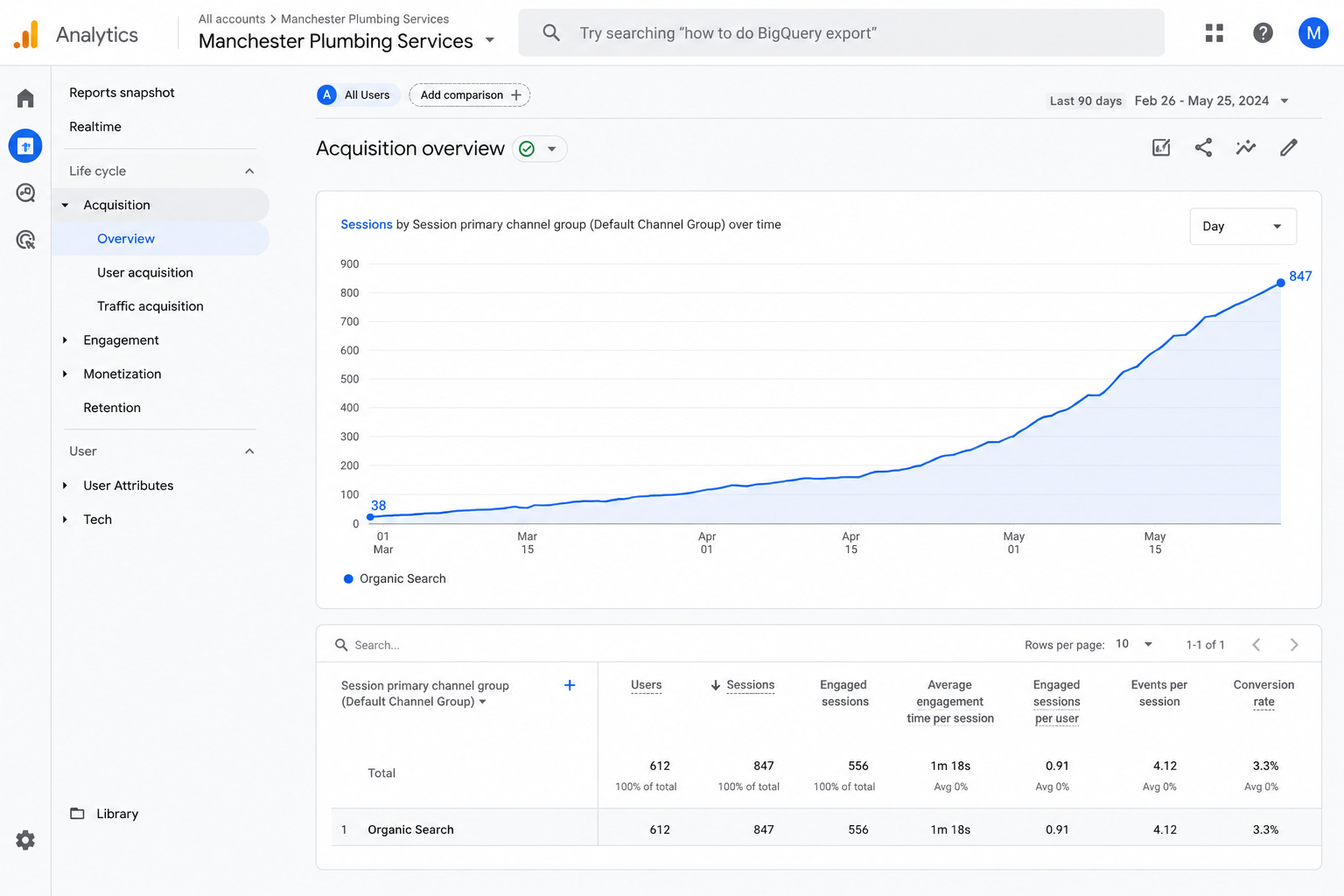This screenshot has height=896, width=1344.
Task: Click the Add comparison button
Action: (x=470, y=94)
